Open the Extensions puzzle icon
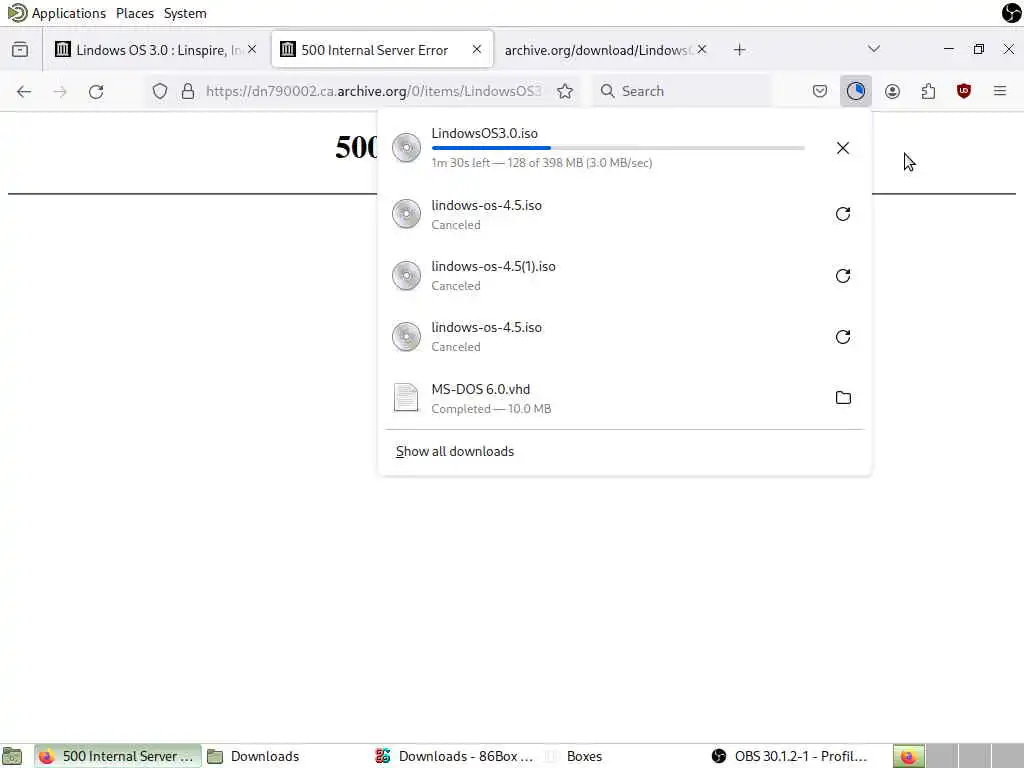1024x768 pixels. (928, 91)
